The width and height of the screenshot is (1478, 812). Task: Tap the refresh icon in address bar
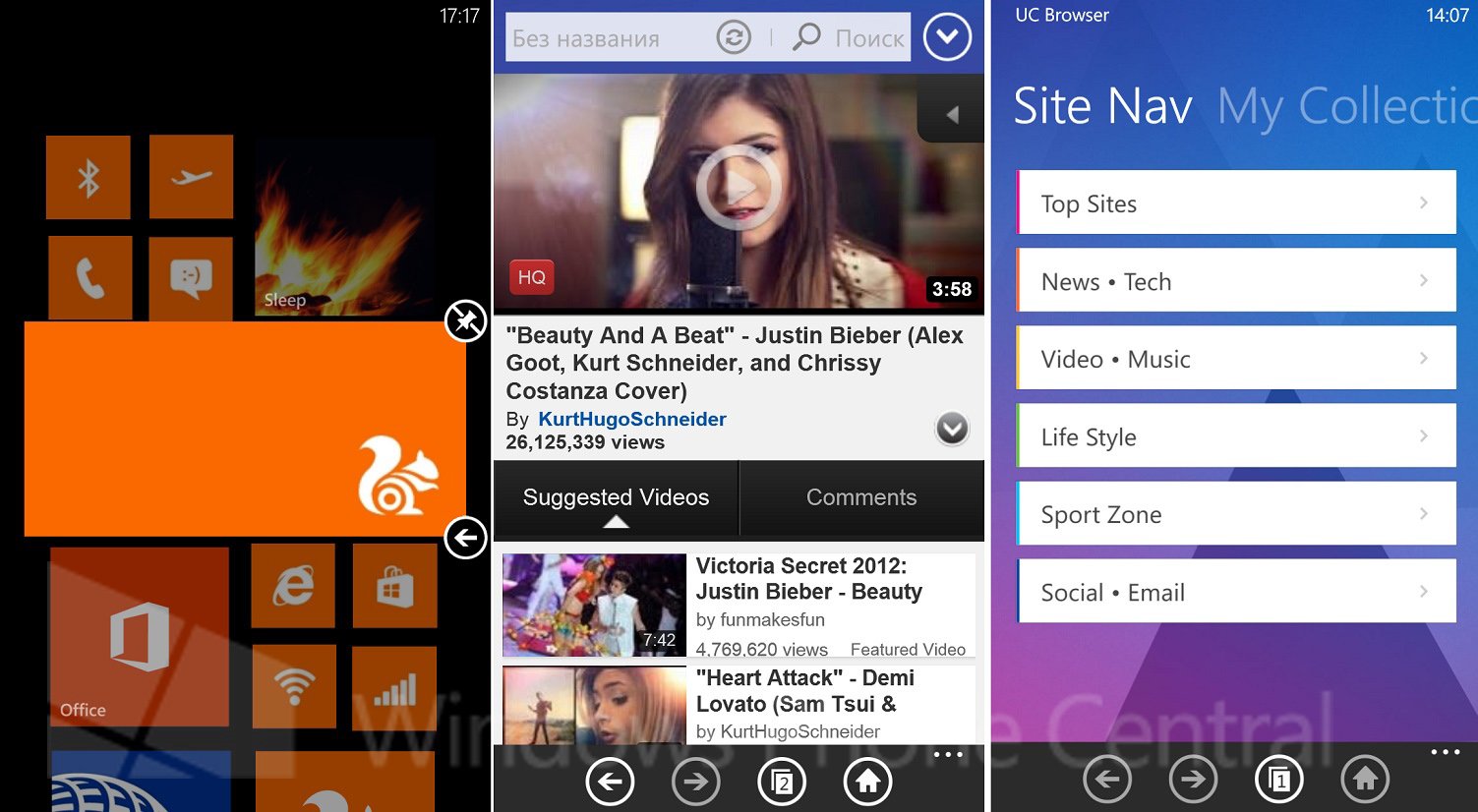tap(734, 37)
